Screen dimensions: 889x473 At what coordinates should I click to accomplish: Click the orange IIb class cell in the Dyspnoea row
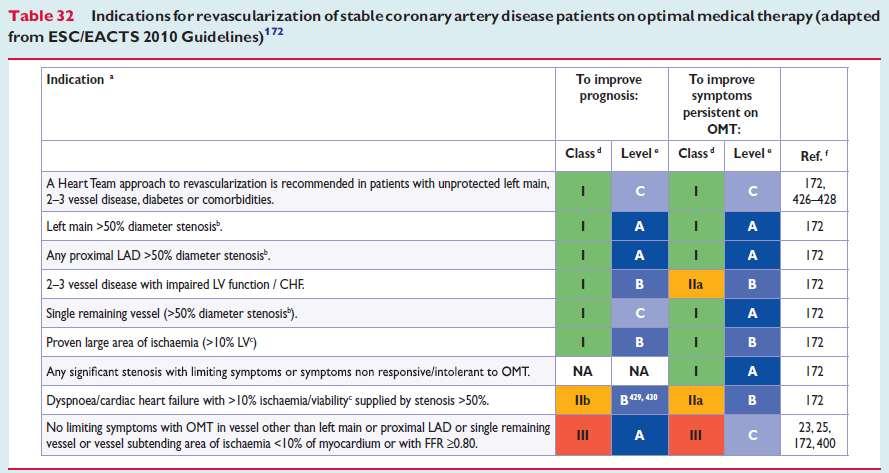[583, 400]
